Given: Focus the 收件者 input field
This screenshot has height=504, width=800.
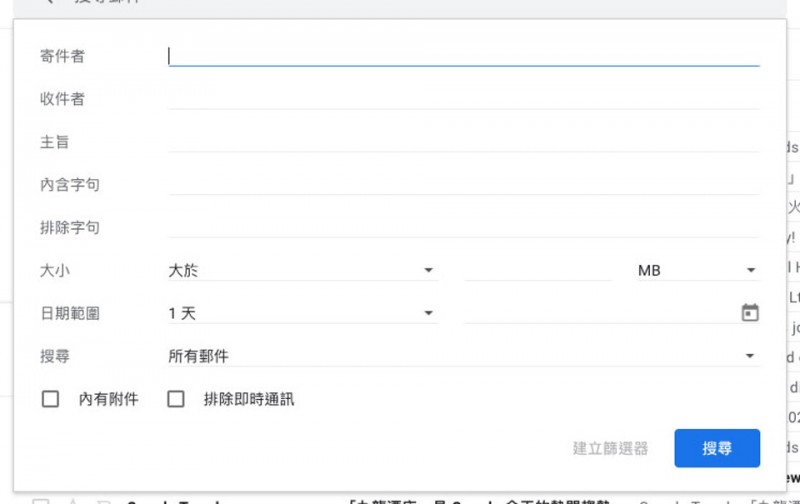Looking at the screenshot, I should click(x=464, y=99).
